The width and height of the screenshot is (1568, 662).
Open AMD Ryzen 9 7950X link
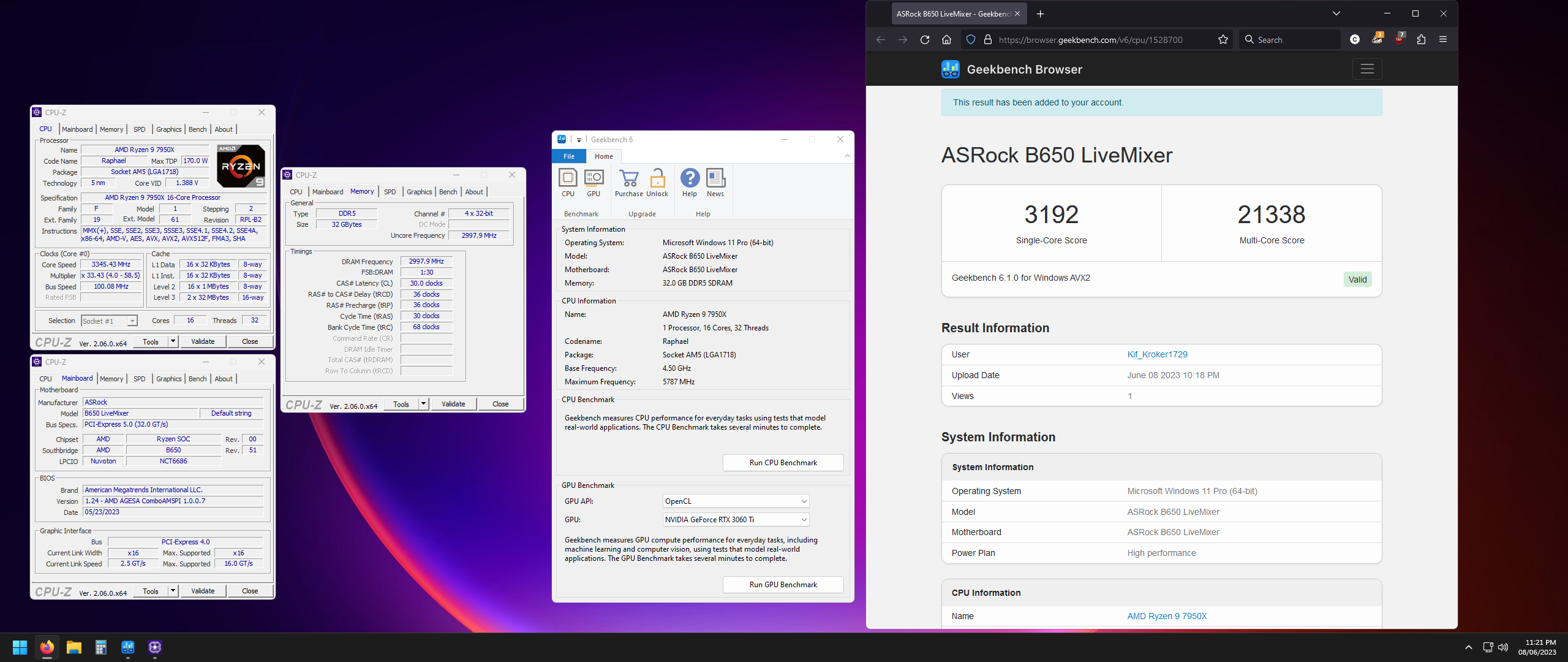pos(1167,616)
